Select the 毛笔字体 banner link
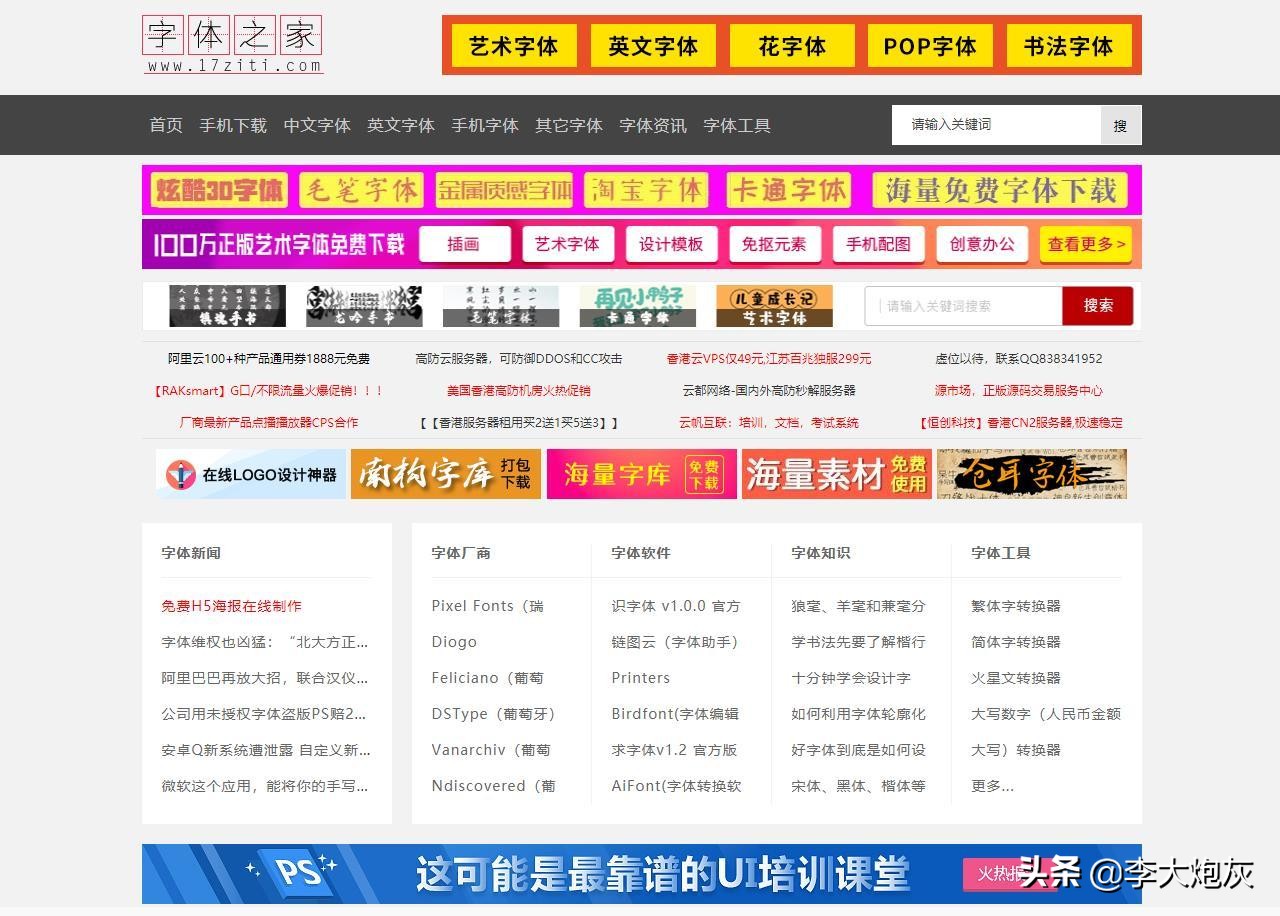The height and width of the screenshot is (916, 1280). click(360, 189)
